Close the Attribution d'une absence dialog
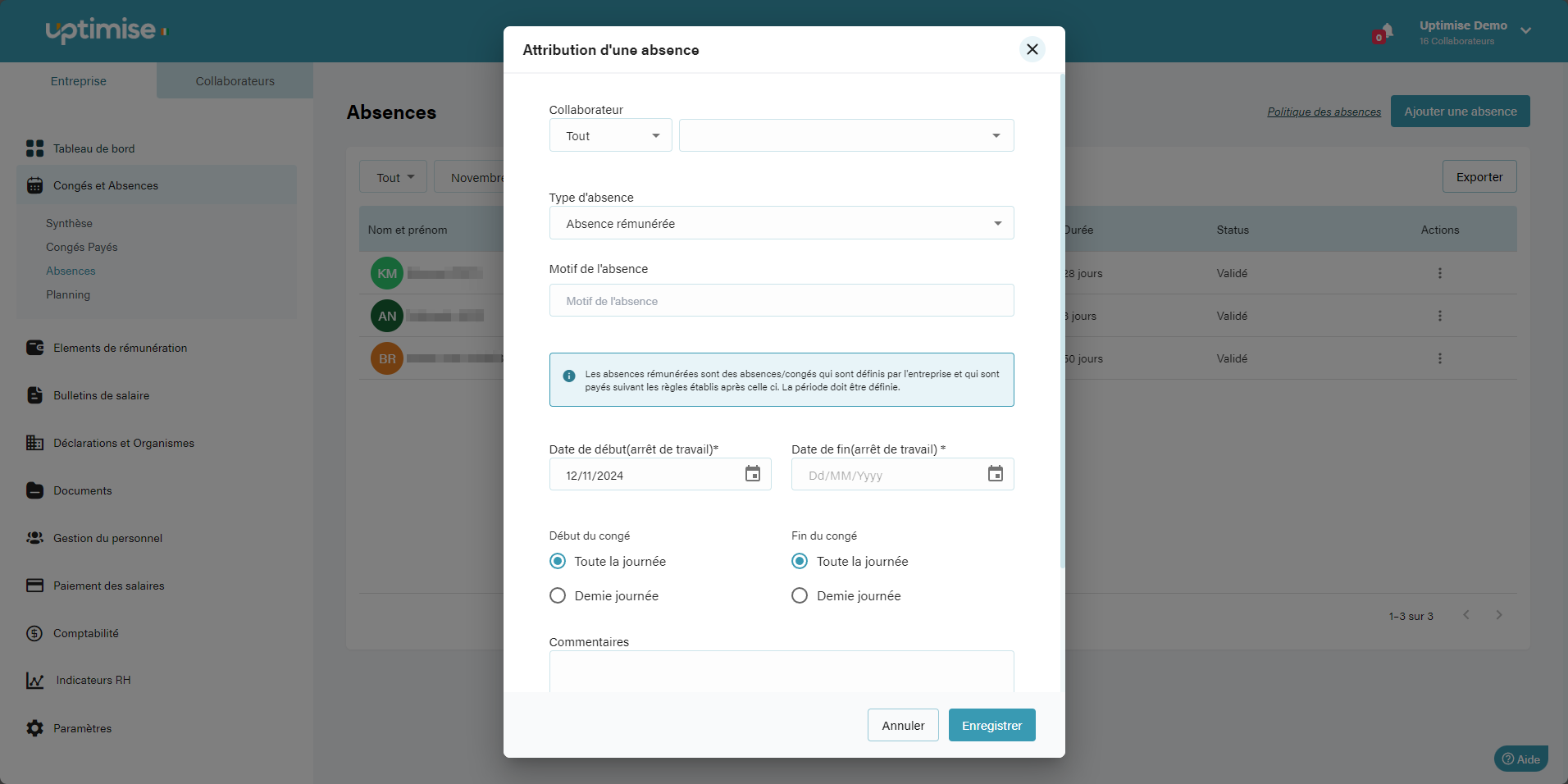This screenshot has height=784, width=1568. coord(1032,49)
